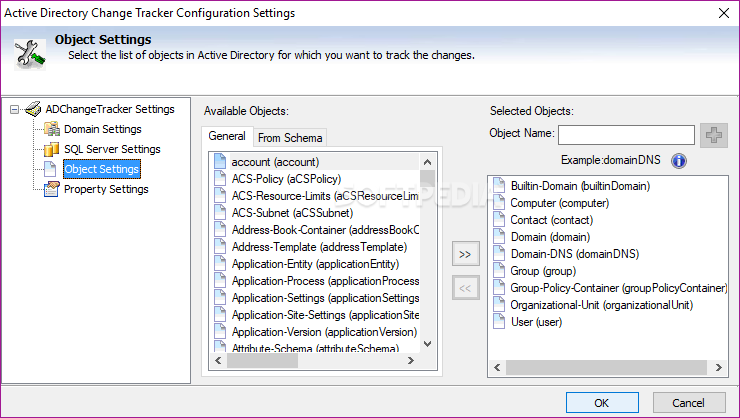Select User (user) in Selected Objects
The width and height of the screenshot is (740, 418).
(x=536, y=322)
